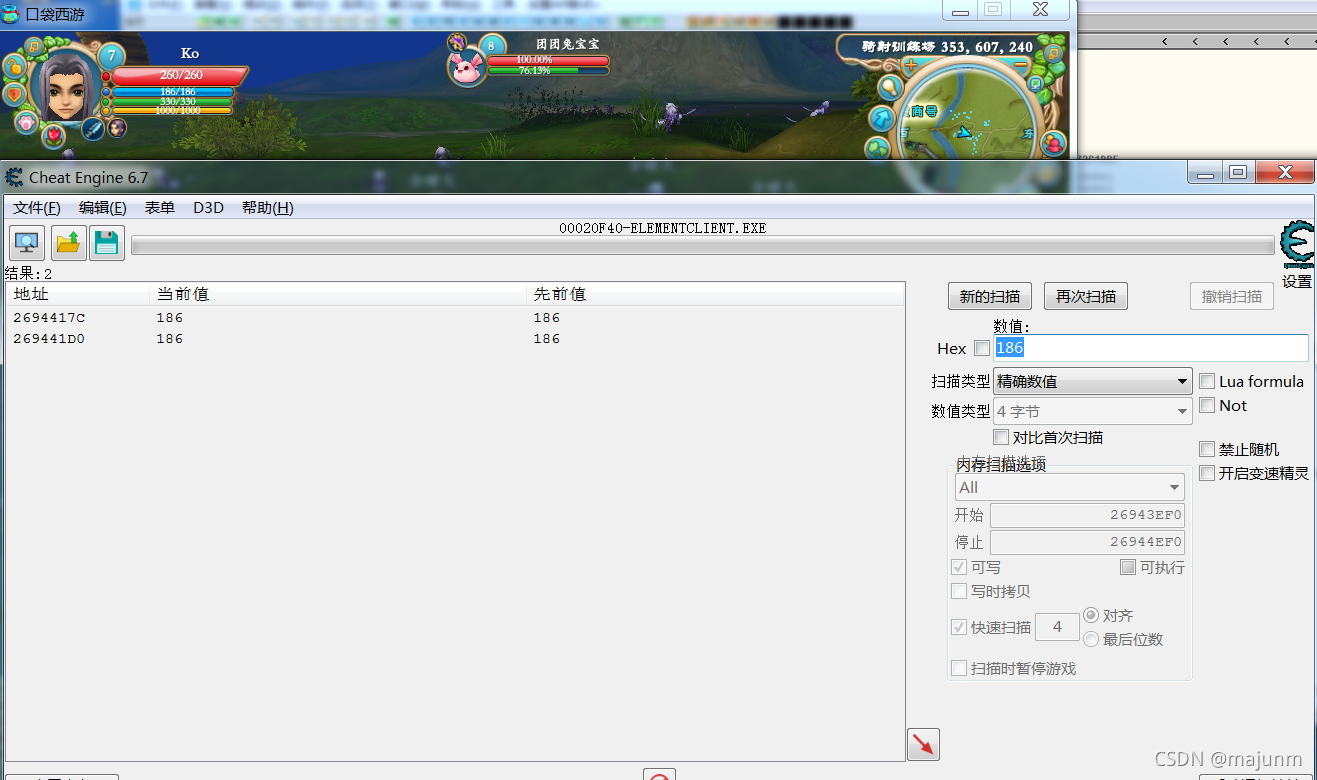Open the 扫描类型 dropdown (精确数值)
This screenshot has height=780, width=1317.
[1092, 381]
